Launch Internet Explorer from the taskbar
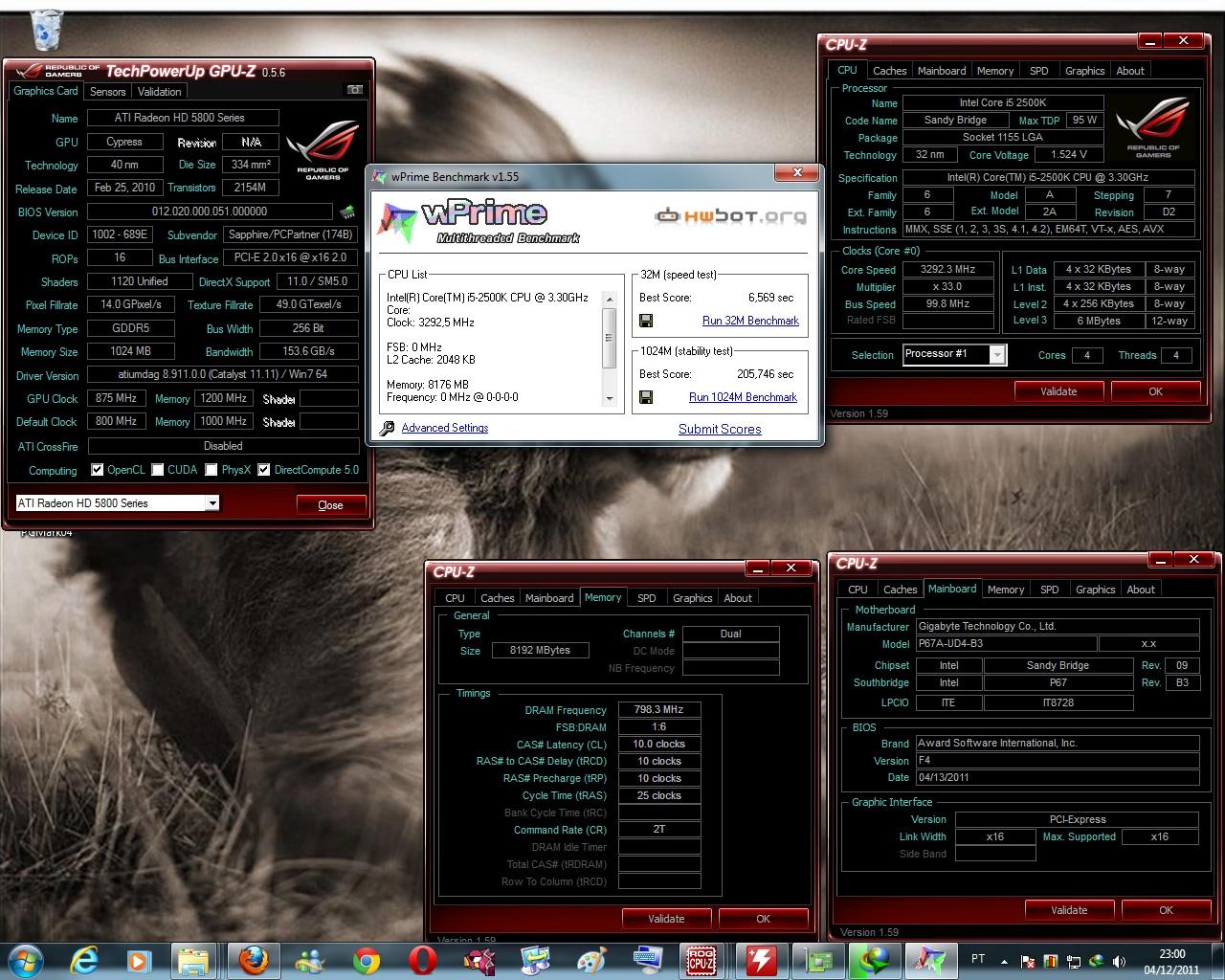1225x980 pixels. tap(84, 960)
